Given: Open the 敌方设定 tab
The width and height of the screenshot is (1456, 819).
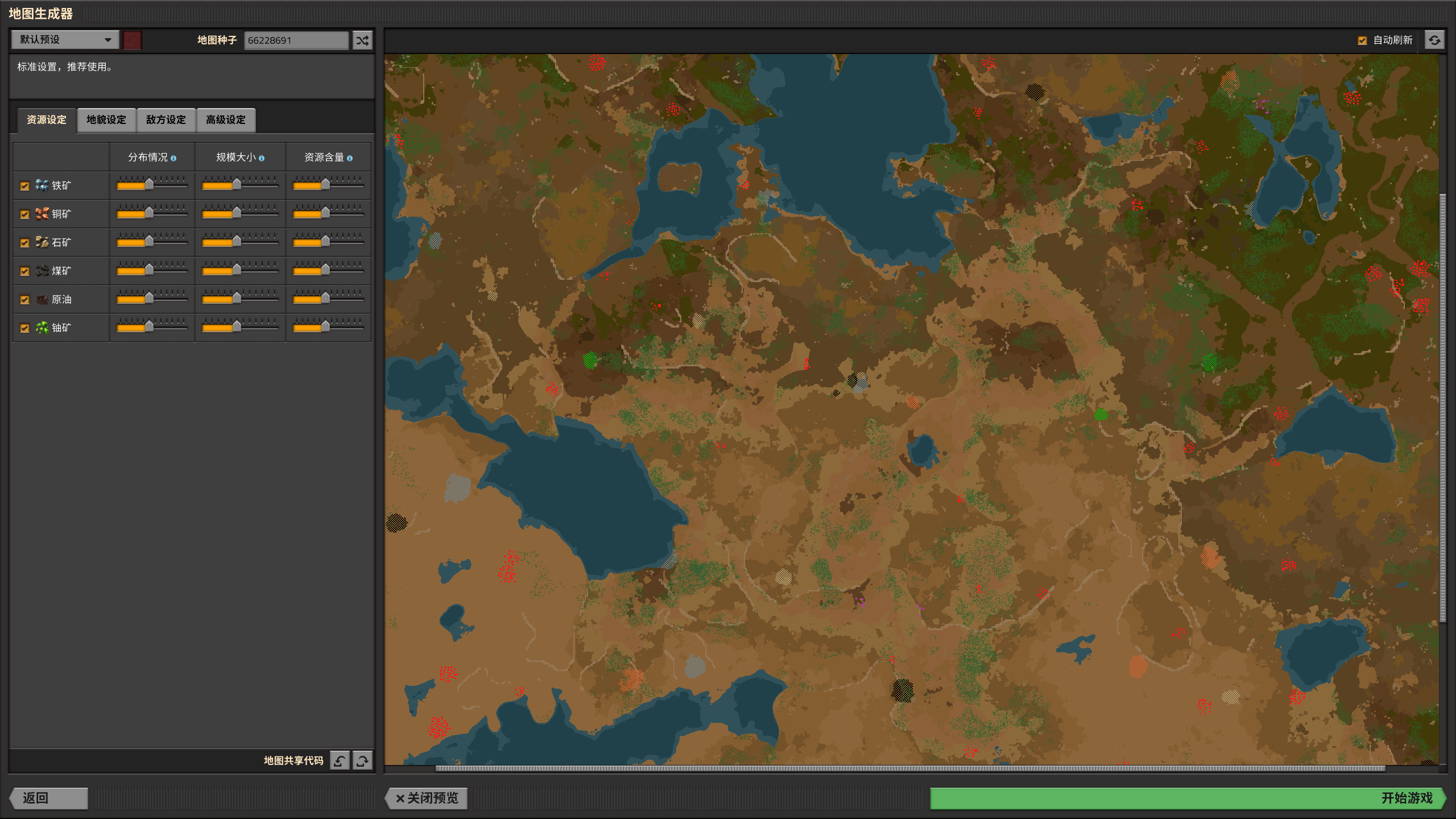Looking at the screenshot, I should click(166, 120).
